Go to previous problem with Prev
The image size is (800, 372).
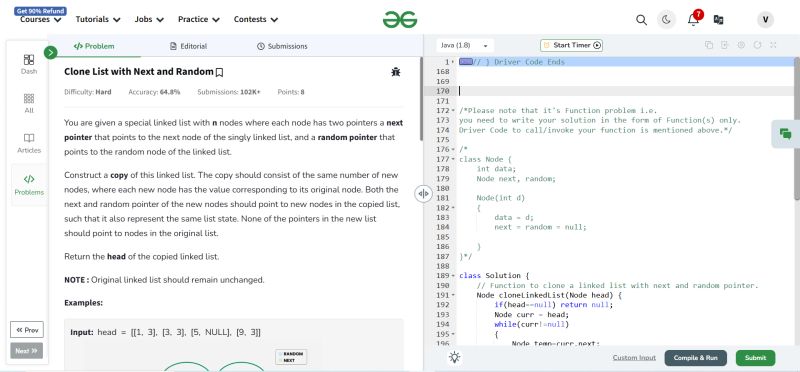27,330
